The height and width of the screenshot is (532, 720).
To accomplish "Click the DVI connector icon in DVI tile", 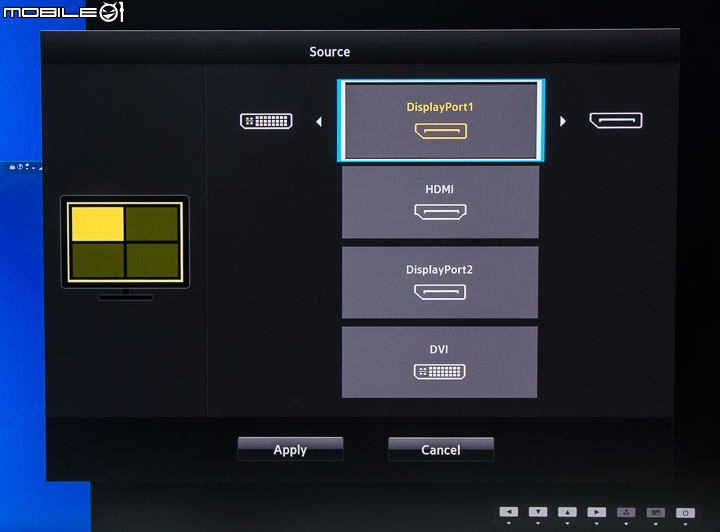I will (439, 371).
